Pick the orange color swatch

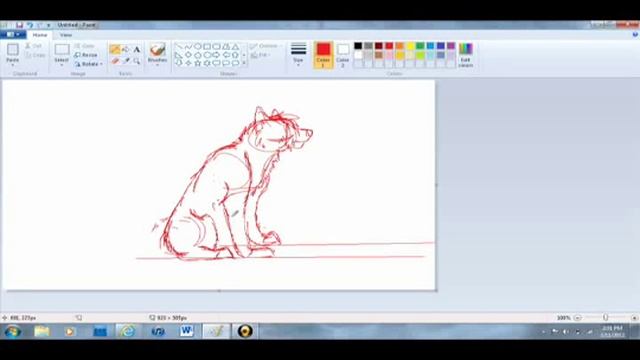coord(400,46)
